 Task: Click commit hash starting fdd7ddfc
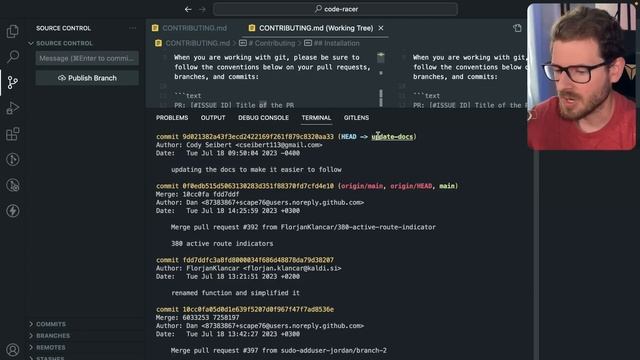[258, 260]
